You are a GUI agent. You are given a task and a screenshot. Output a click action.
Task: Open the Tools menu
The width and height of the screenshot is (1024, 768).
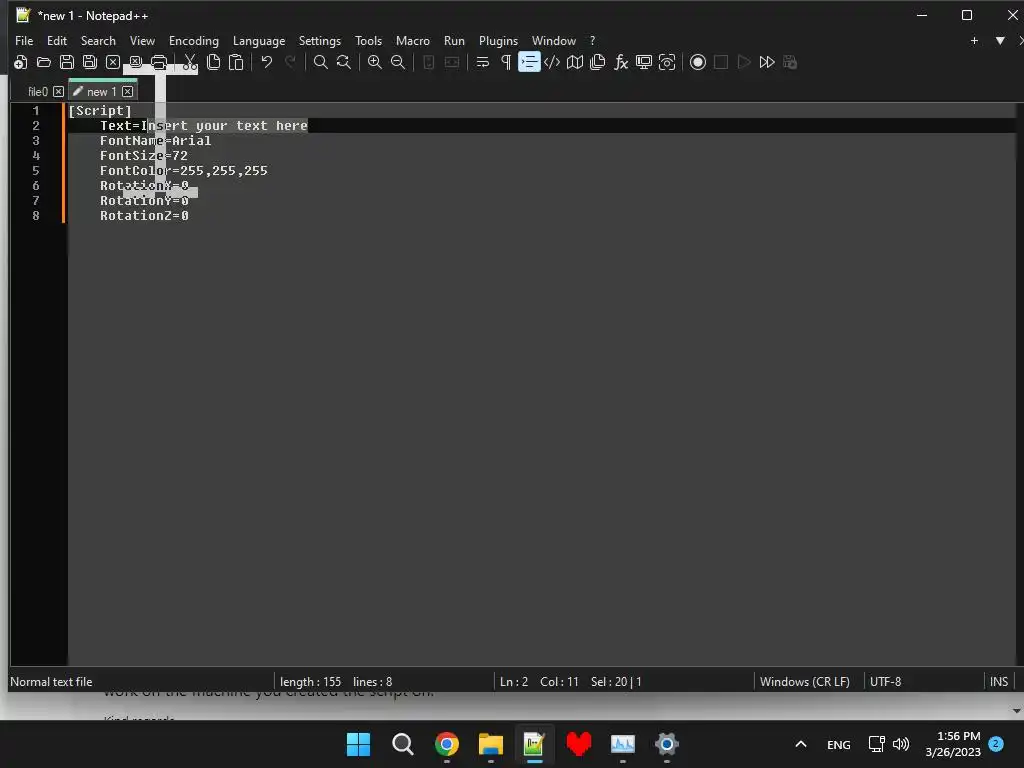368,40
